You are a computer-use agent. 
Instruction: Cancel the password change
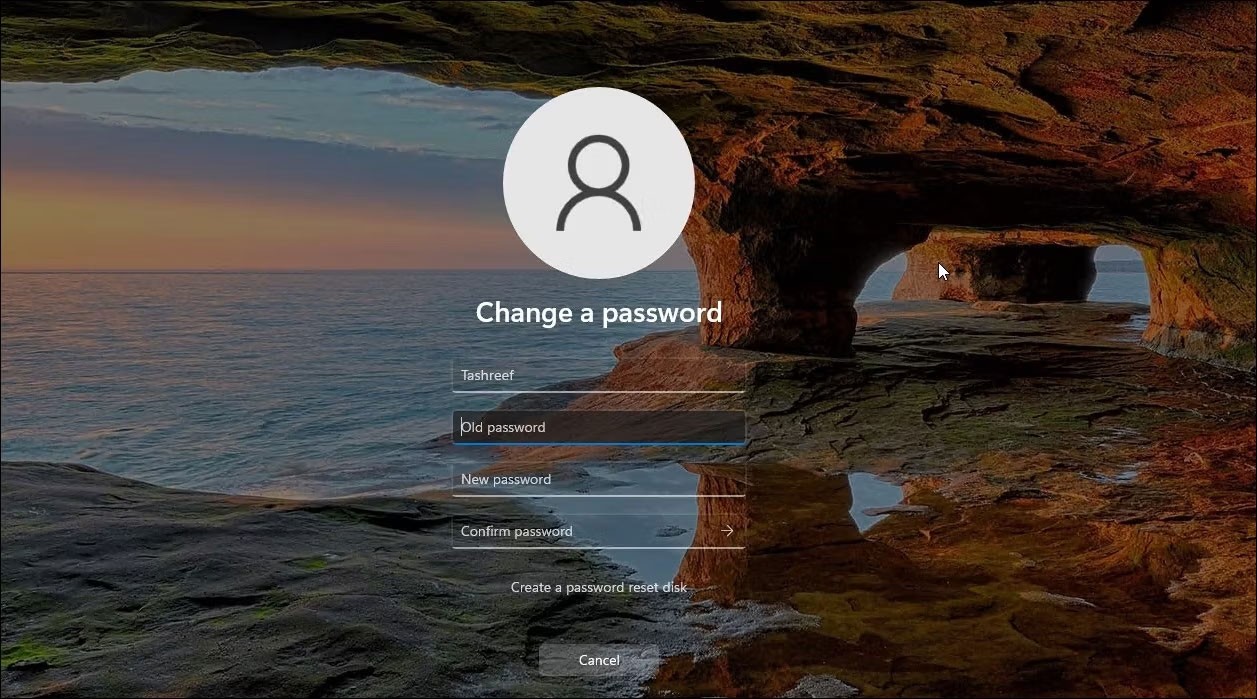(598, 660)
